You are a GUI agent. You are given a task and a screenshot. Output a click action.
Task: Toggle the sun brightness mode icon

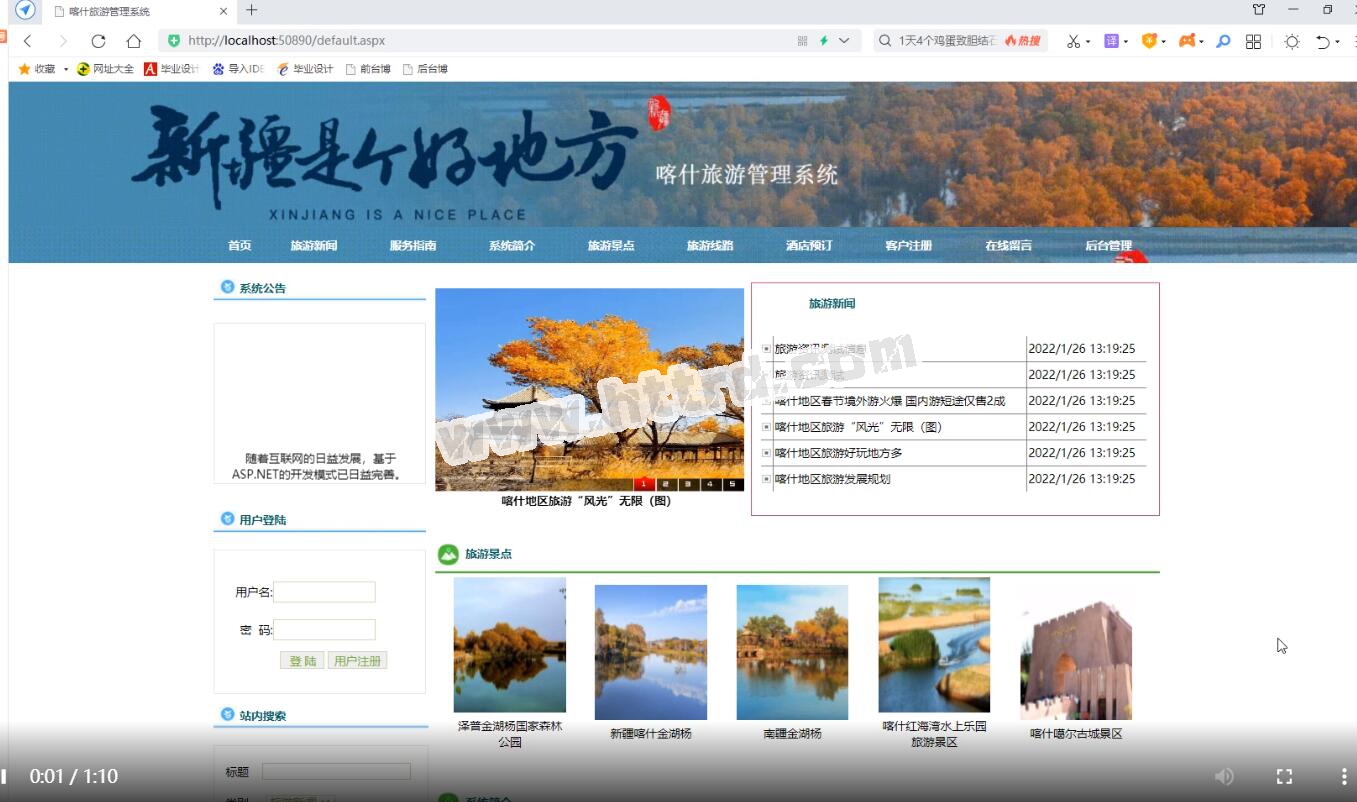[x=1292, y=41]
